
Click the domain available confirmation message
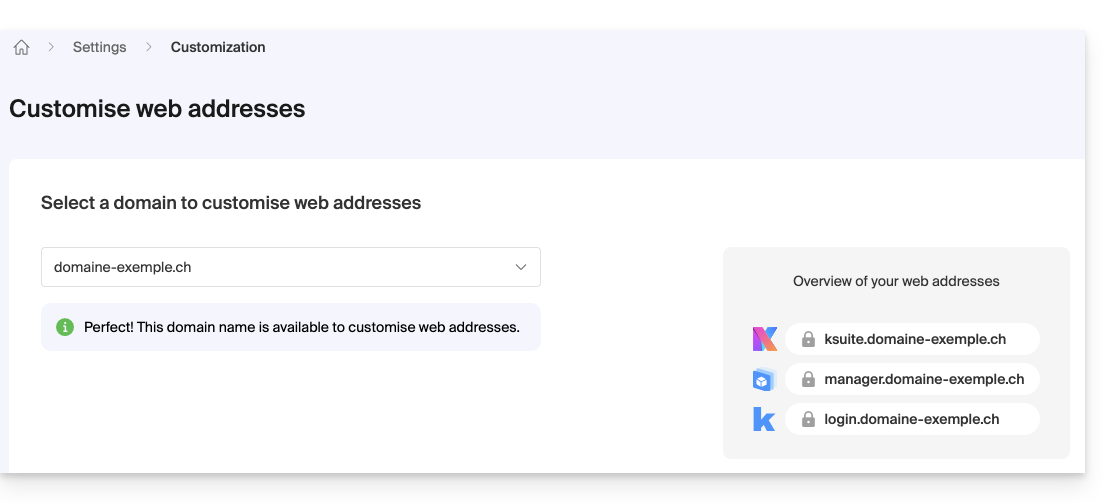point(301,327)
